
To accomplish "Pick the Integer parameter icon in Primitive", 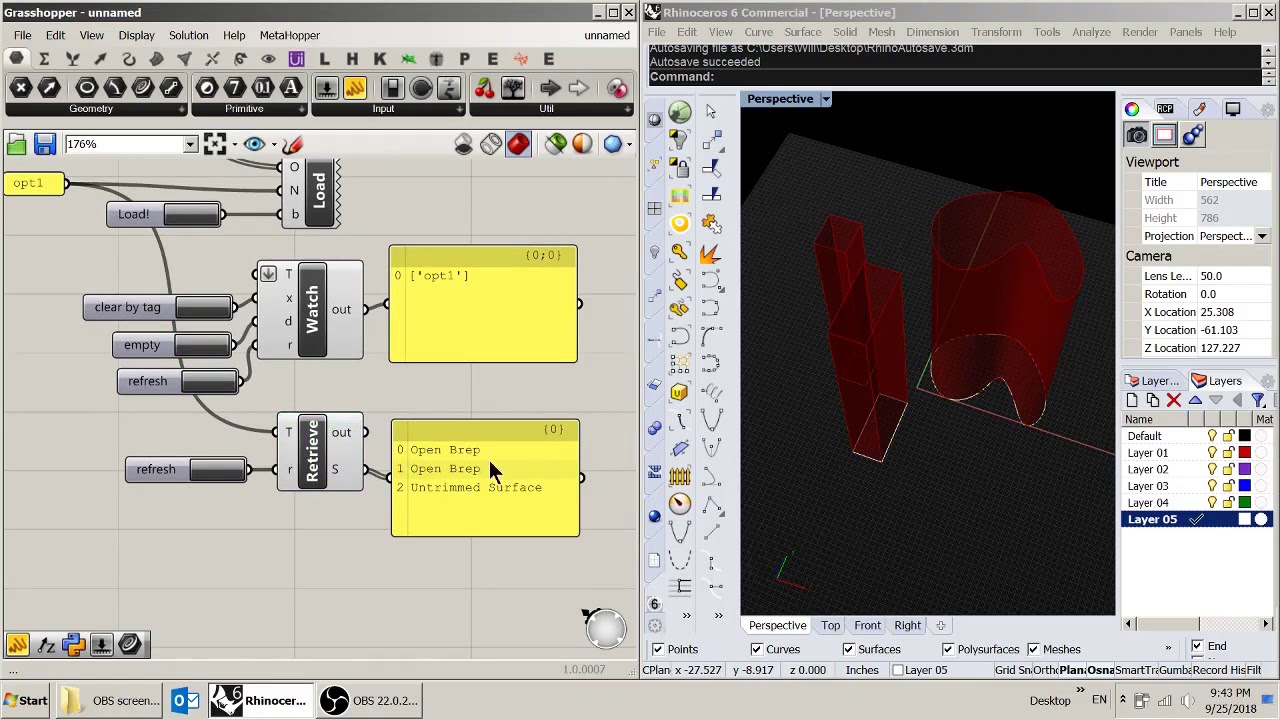I will tap(234, 88).
